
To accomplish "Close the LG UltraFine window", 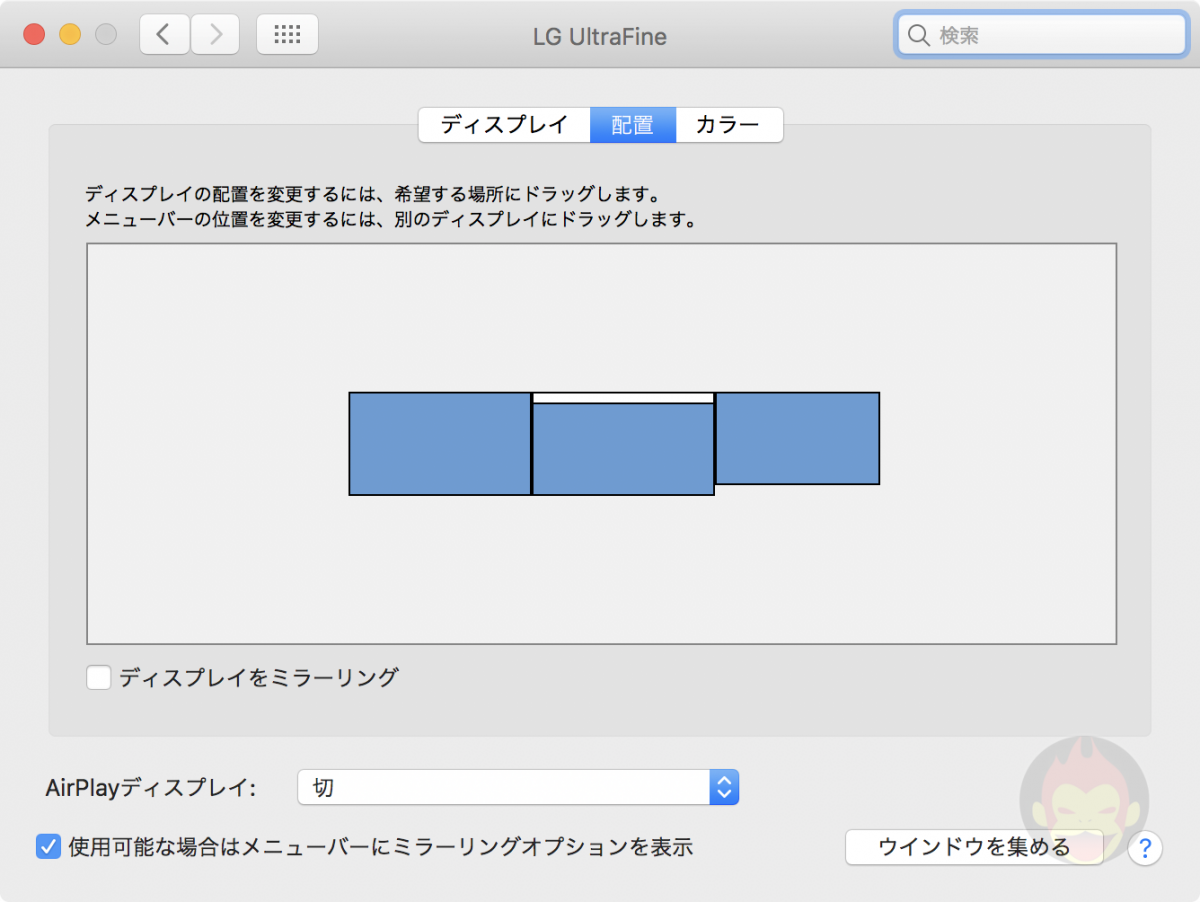I will pos(35,35).
